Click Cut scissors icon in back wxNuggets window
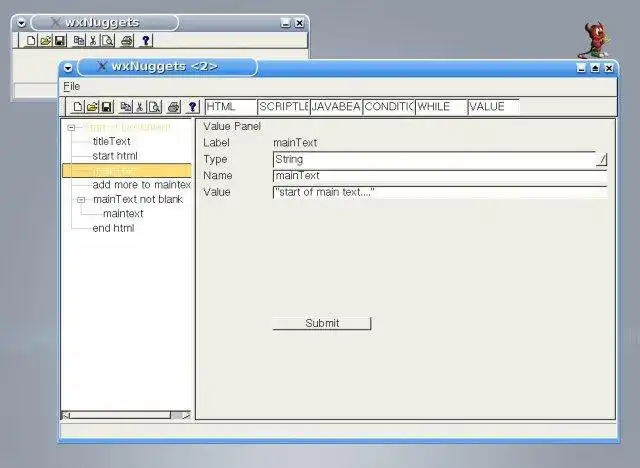The image size is (640, 468). click(x=93, y=40)
